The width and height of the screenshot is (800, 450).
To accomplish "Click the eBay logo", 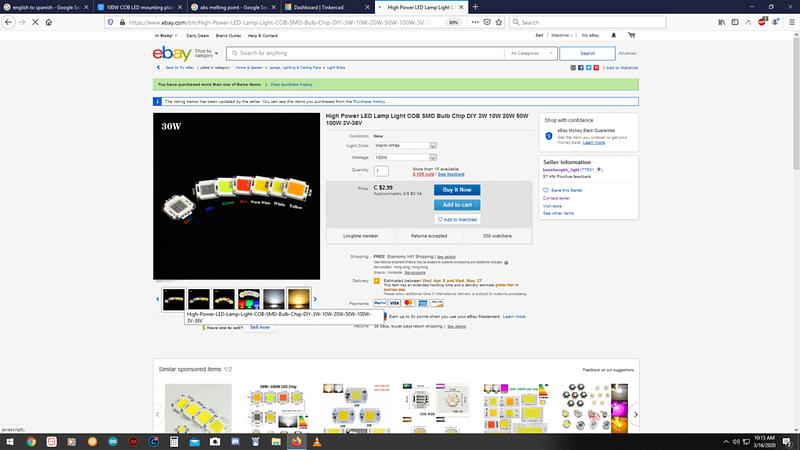I will click(x=172, y=53).
